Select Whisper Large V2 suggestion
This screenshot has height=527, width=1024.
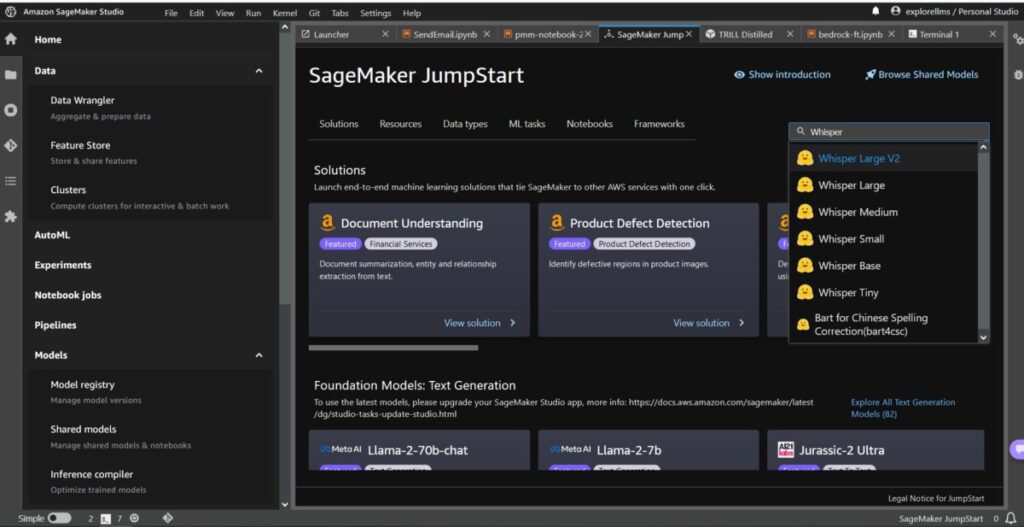click(x=884, y=158)
